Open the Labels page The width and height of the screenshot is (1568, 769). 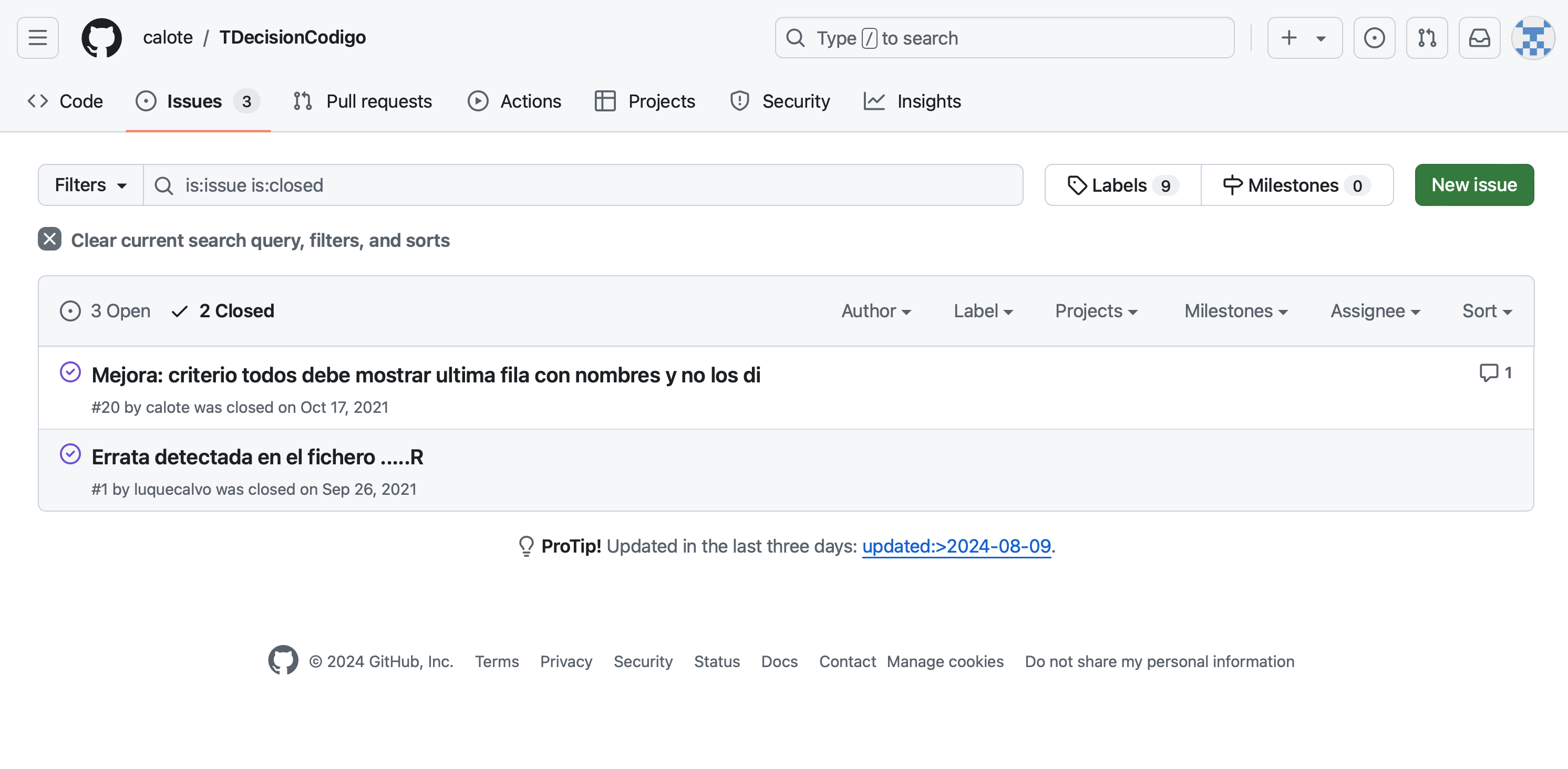pos(1122,185)
